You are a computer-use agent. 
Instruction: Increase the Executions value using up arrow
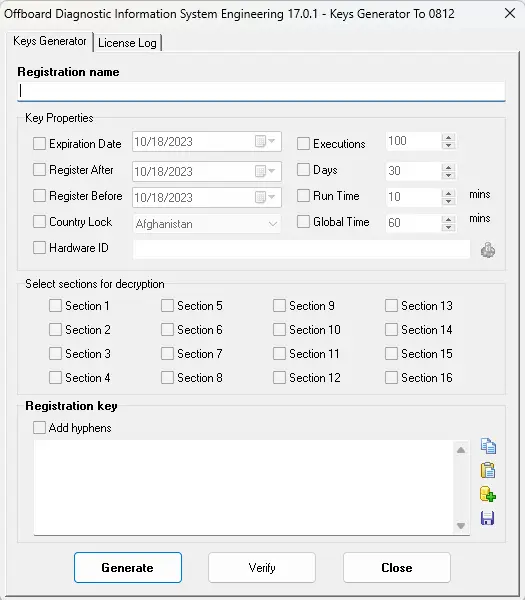[448, 138]
